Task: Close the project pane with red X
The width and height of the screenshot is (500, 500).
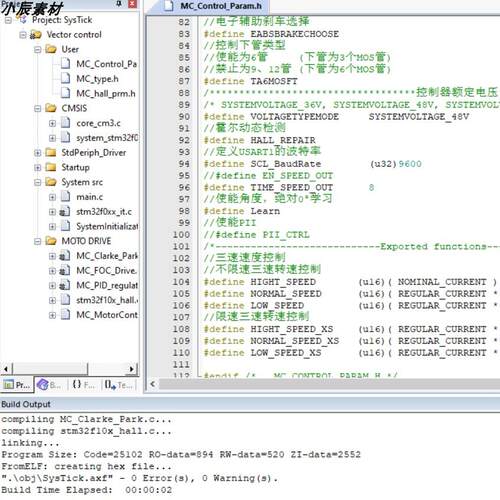Action: [x=132, y=4]
